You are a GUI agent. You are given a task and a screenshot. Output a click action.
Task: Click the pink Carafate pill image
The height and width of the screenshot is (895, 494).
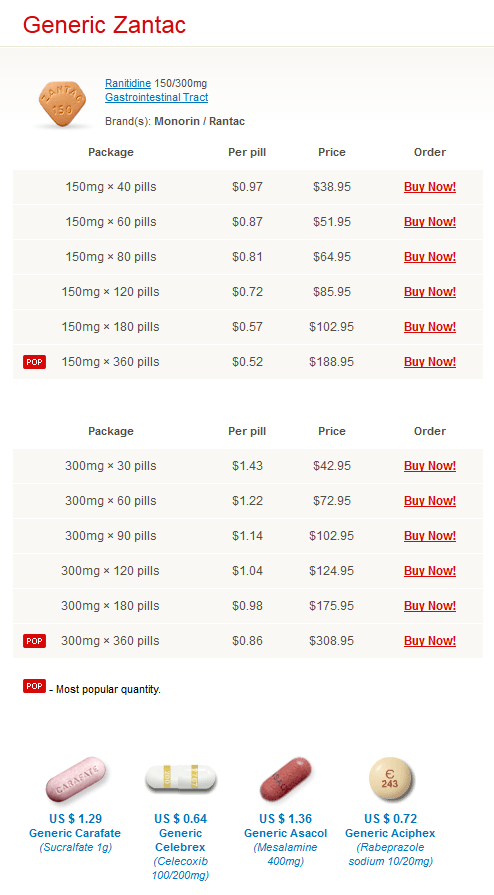pos(75,779)
